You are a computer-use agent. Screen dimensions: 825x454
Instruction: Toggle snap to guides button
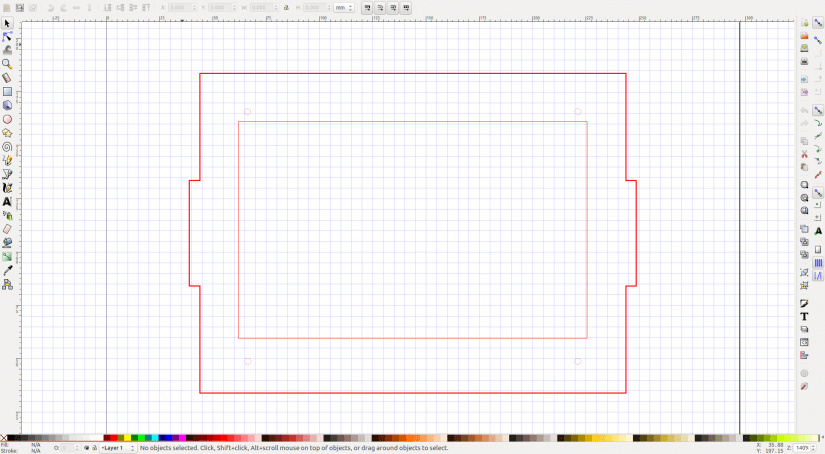pyautogui.click(x=818, y=276)
